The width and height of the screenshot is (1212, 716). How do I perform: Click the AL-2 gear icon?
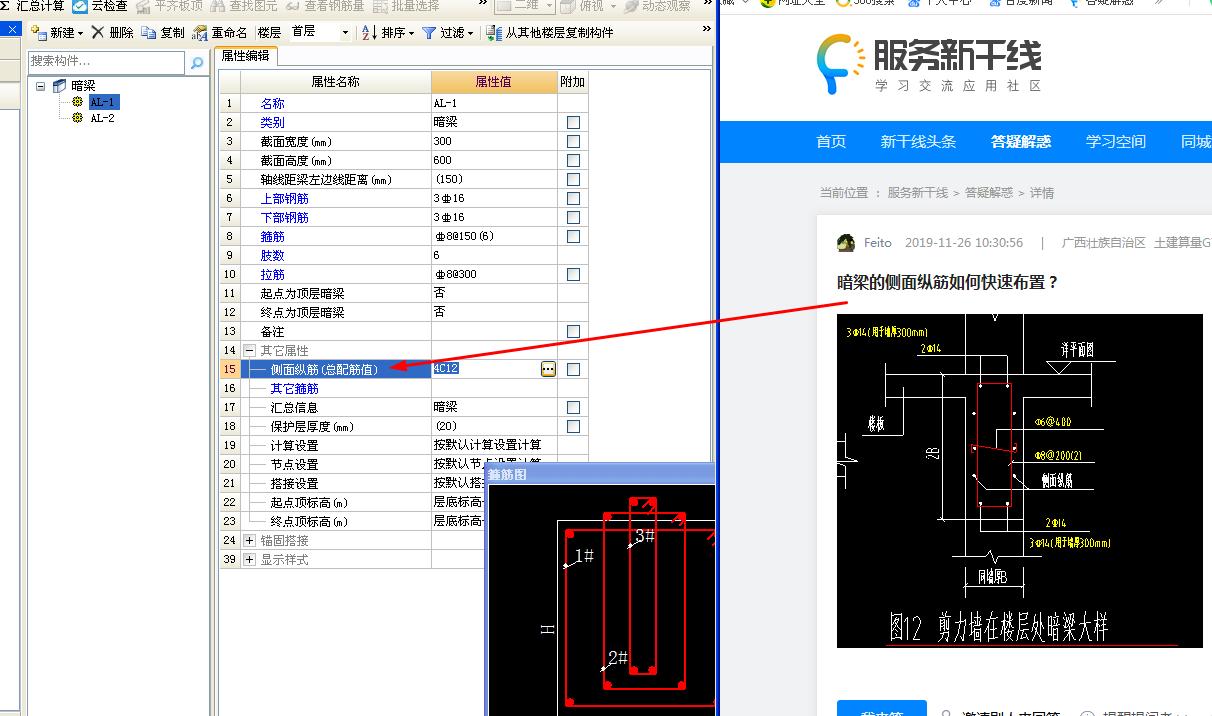tap(78, 118)
